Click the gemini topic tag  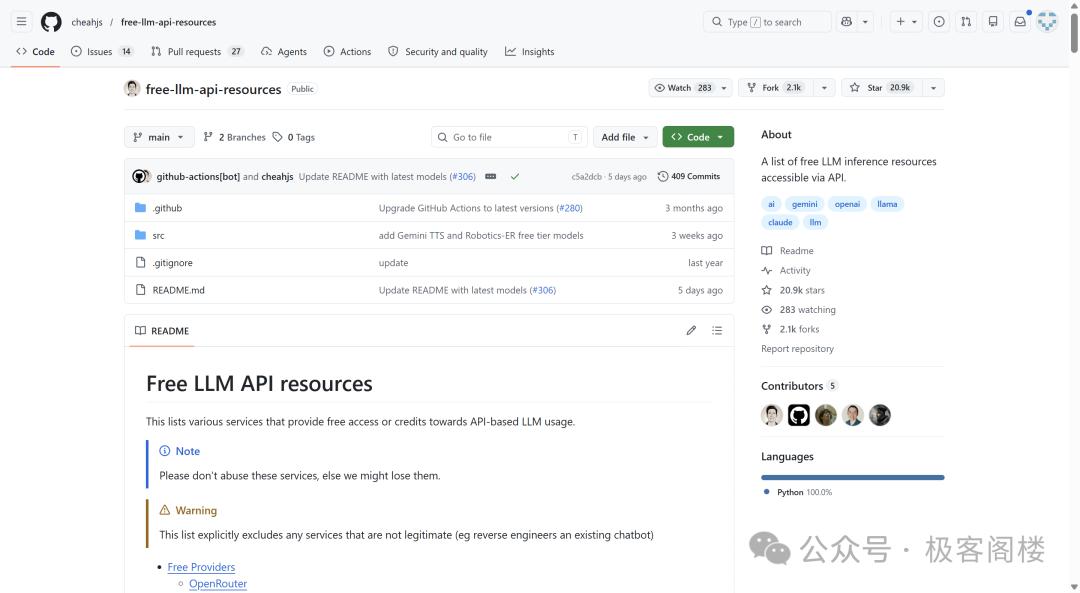point(804,204)
